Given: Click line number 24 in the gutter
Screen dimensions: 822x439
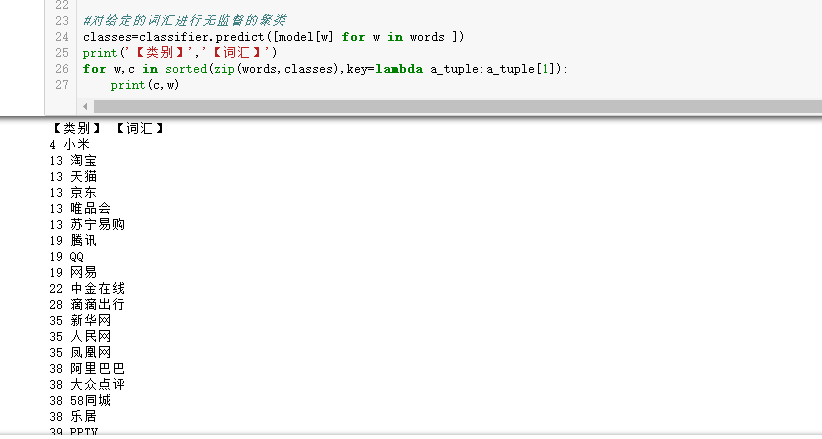Looking at the screenshot, I should click(62, 37).
